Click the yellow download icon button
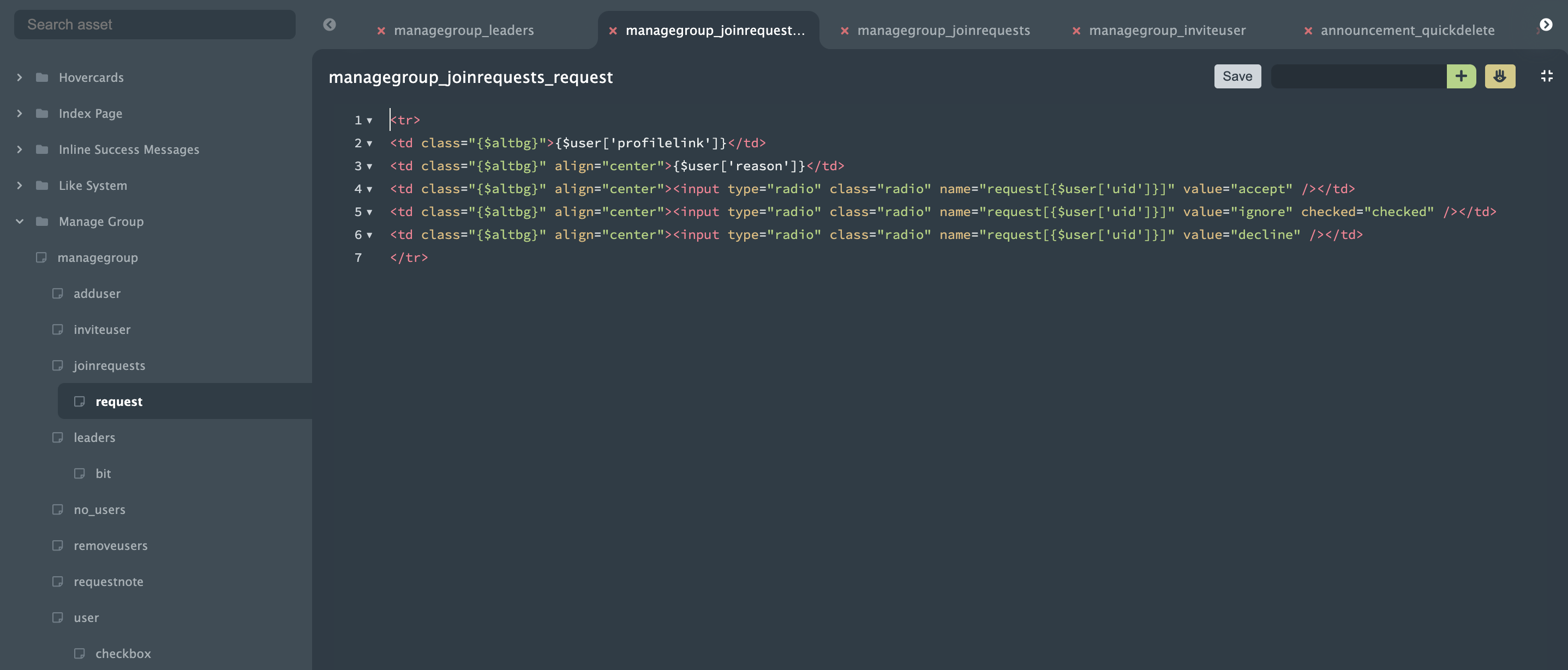The height and width of the screenshot is (670, 1568). coord(1499,76)
